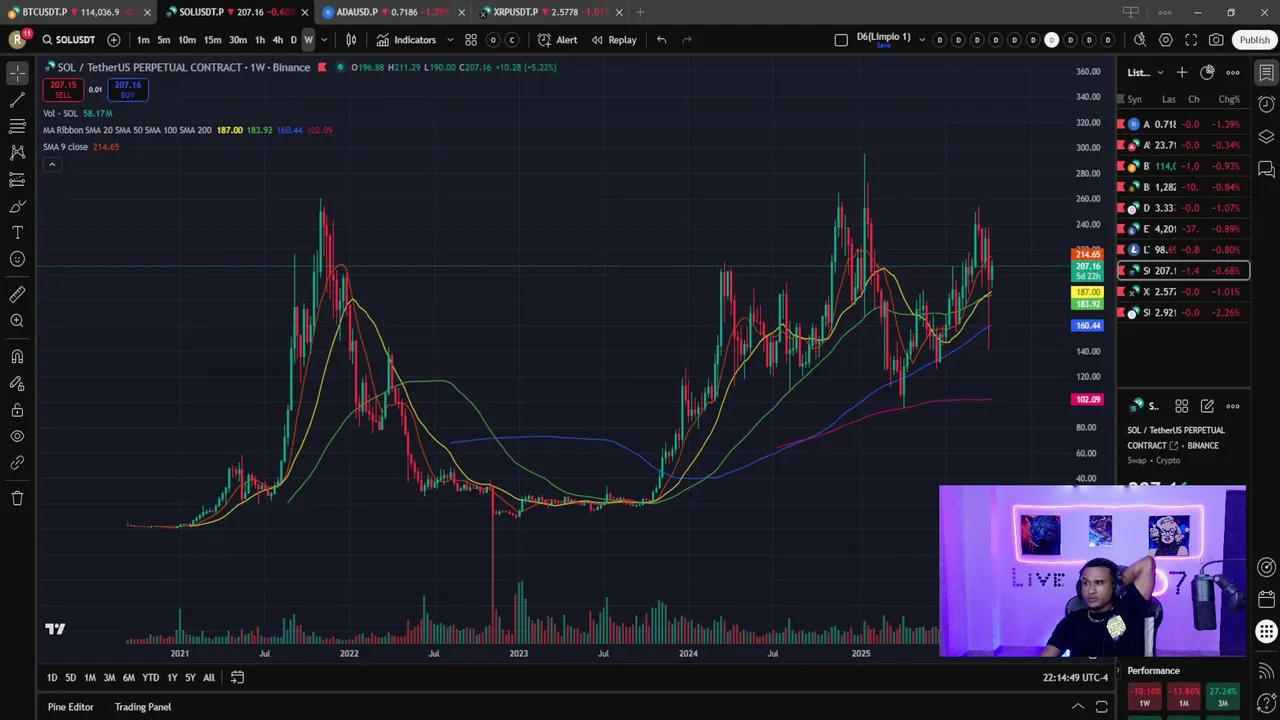
Task: Open the candlestick chart type selector
Action: coord(351,40)
